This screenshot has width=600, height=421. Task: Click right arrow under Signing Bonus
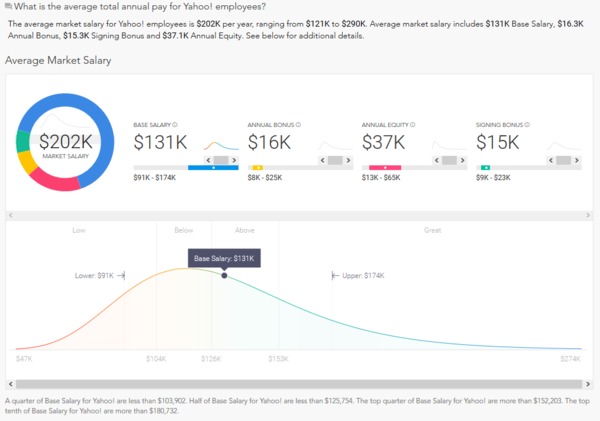click(577, 160)
